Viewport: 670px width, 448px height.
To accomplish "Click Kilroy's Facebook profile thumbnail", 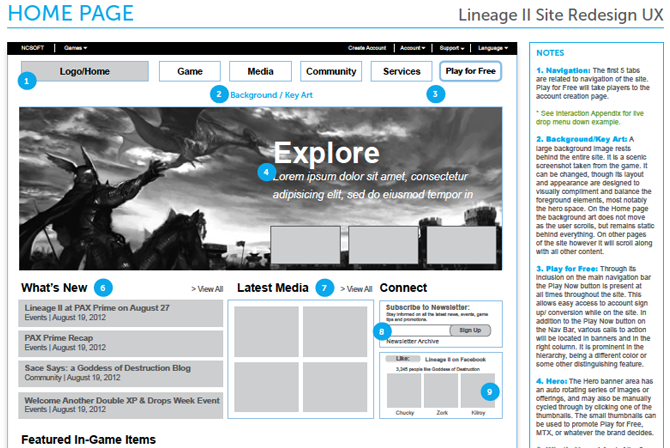I will 478,390.
